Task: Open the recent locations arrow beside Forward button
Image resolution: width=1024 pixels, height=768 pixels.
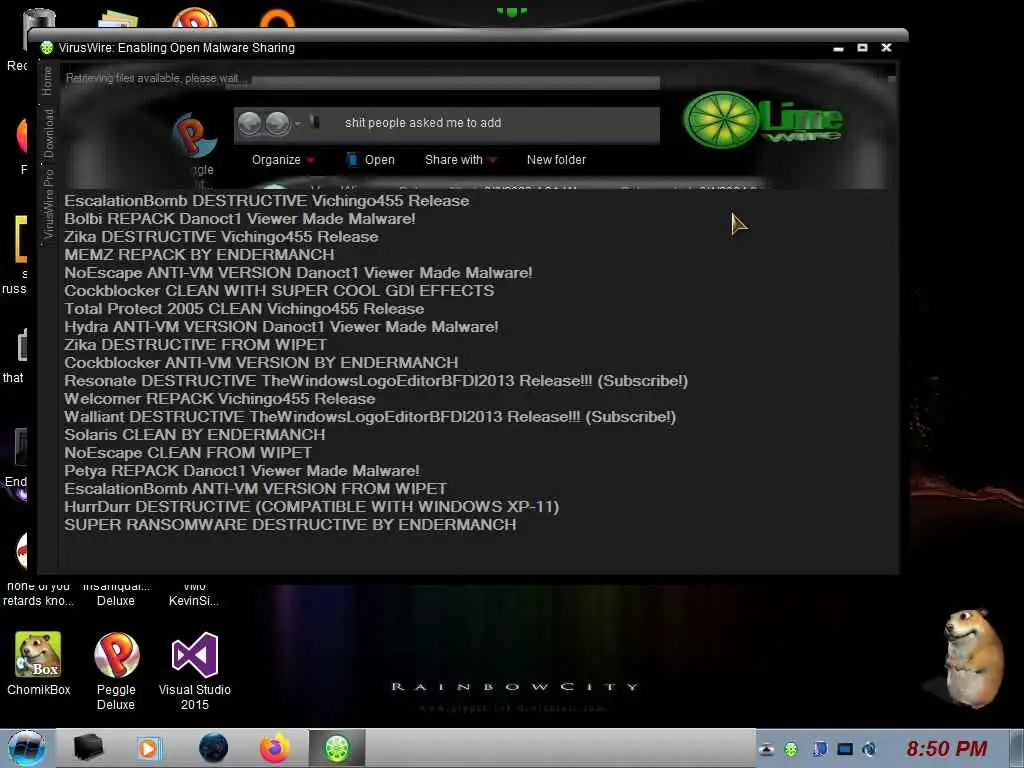Action: coord(298,123)
